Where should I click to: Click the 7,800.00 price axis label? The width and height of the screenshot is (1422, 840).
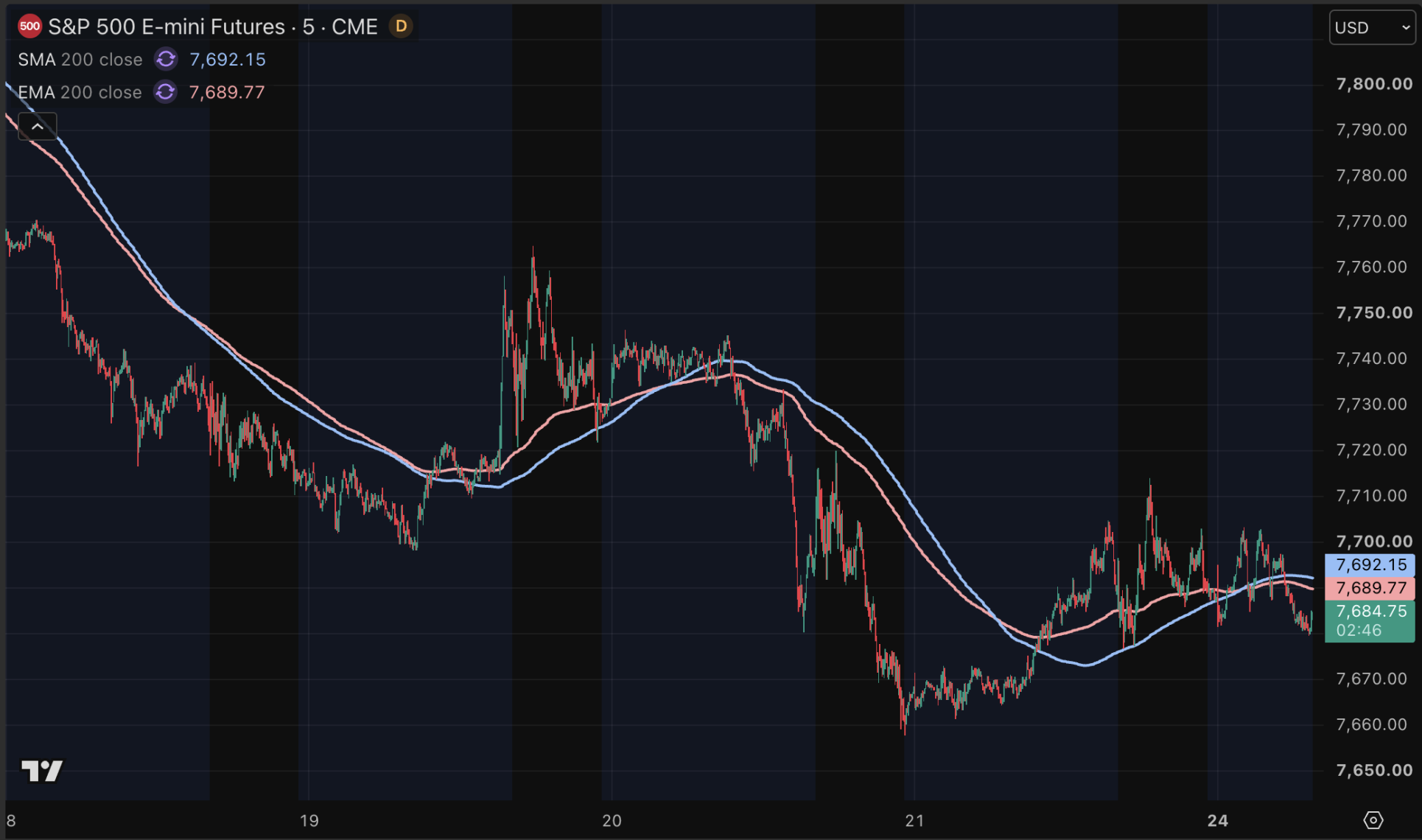pyautogui.click(x=1374, y=84)
